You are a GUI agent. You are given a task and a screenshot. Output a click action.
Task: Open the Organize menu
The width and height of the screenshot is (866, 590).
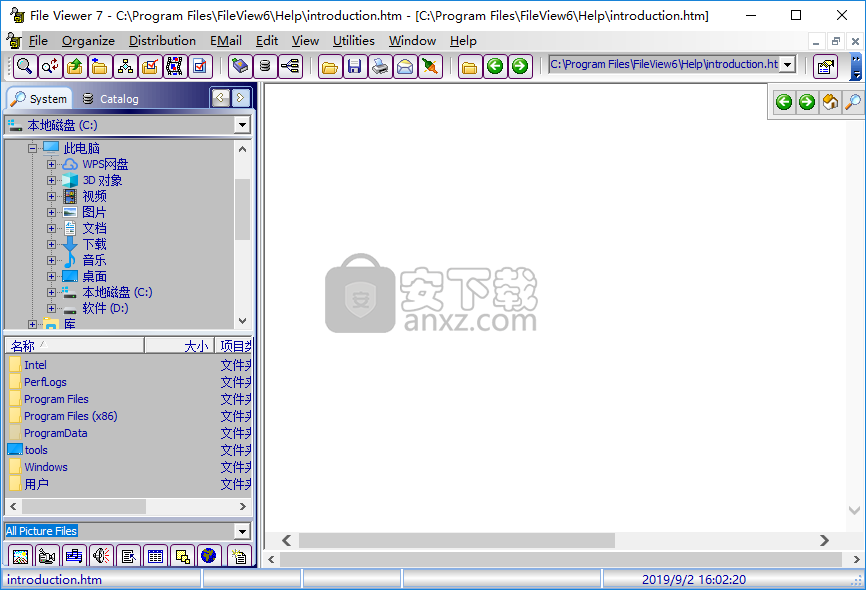click(88, 41)
